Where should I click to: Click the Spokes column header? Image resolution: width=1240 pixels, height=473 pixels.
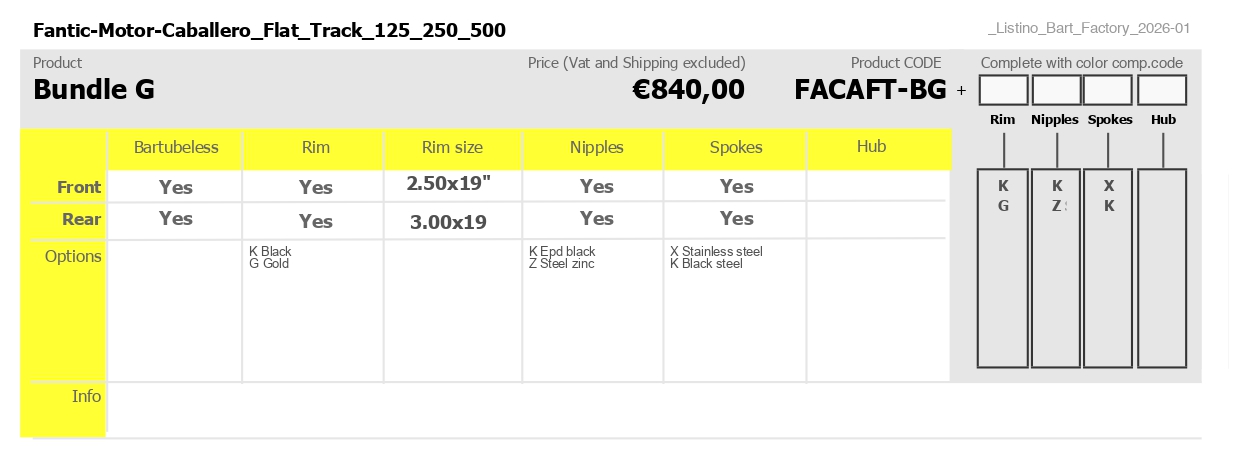point(736,148)
